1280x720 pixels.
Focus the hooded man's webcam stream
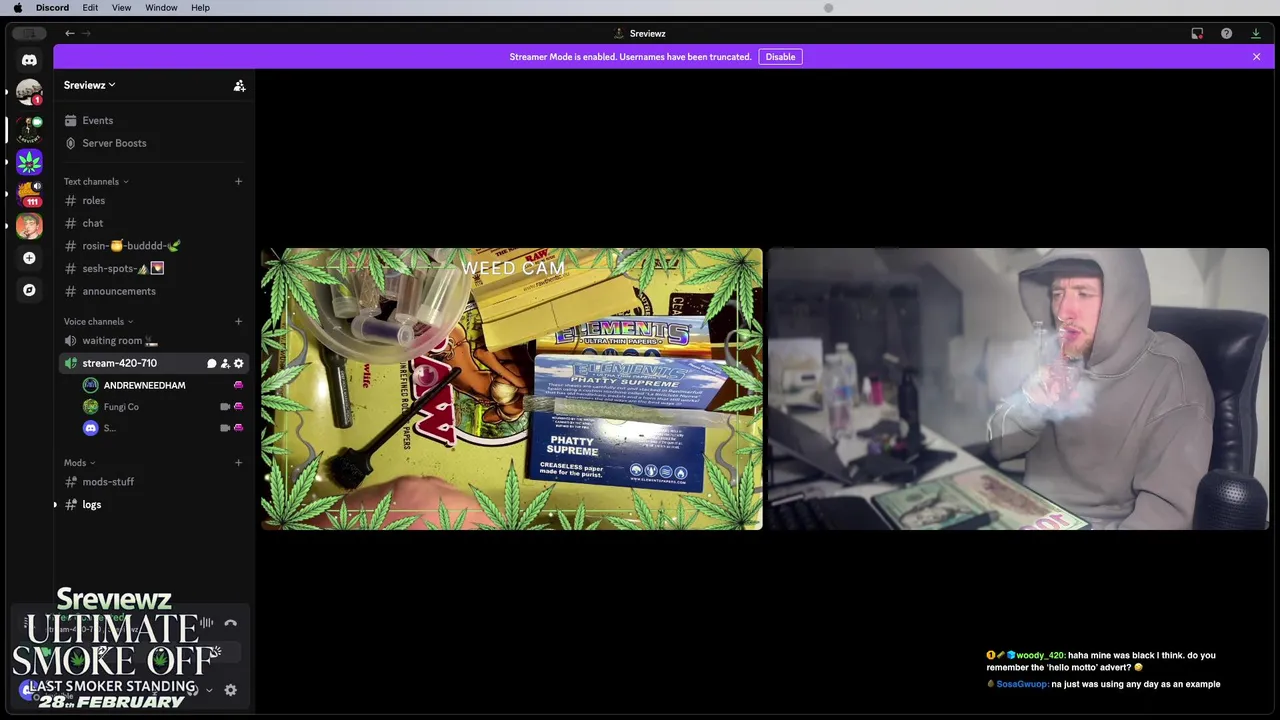1018,389
